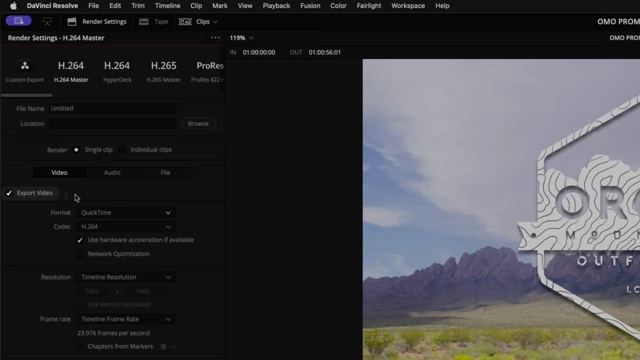
Task: Expand marker color dropdown arrow
Action: pos(173,347)
